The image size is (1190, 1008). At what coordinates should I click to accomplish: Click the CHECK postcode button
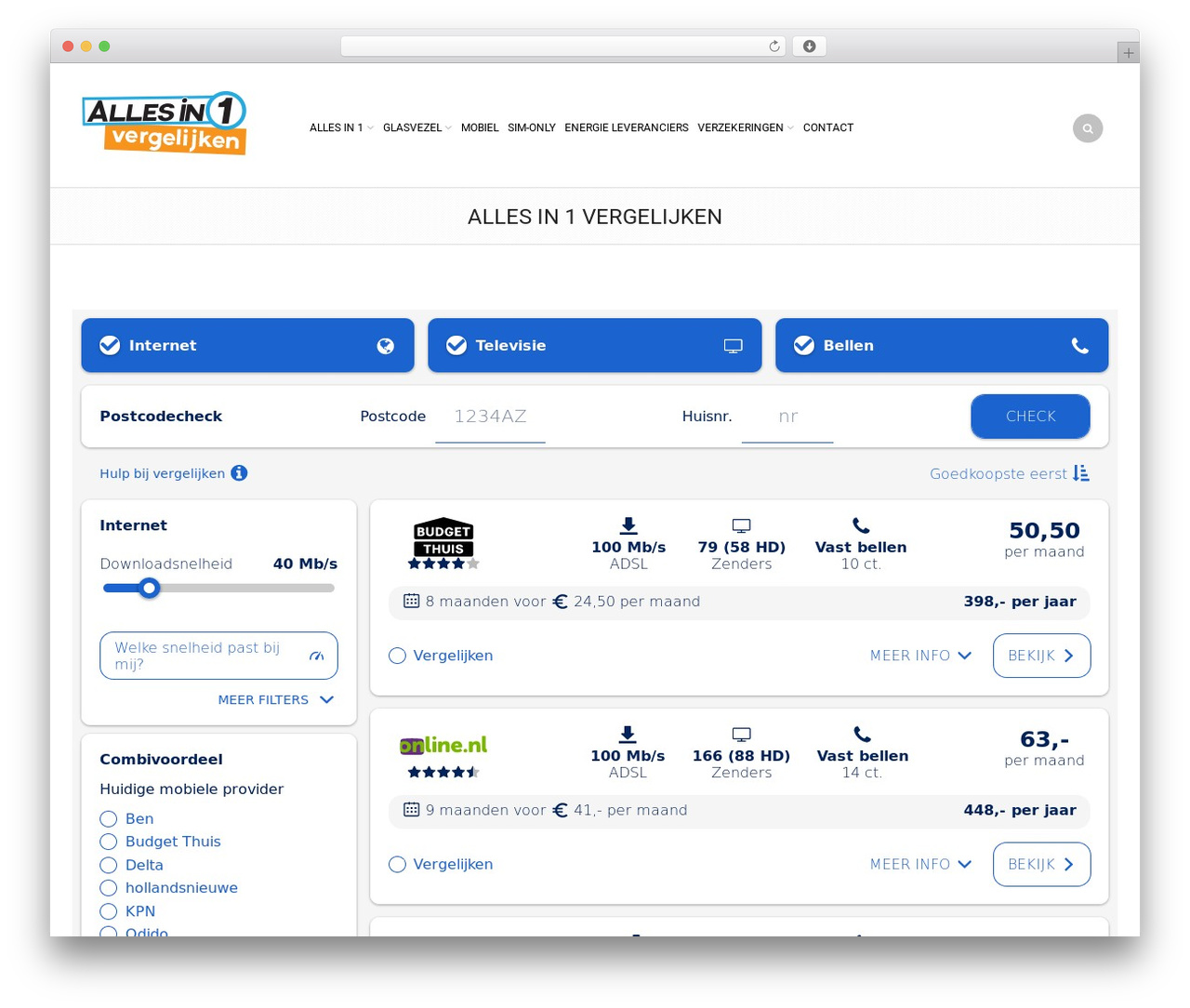[x=1030, y=417]
